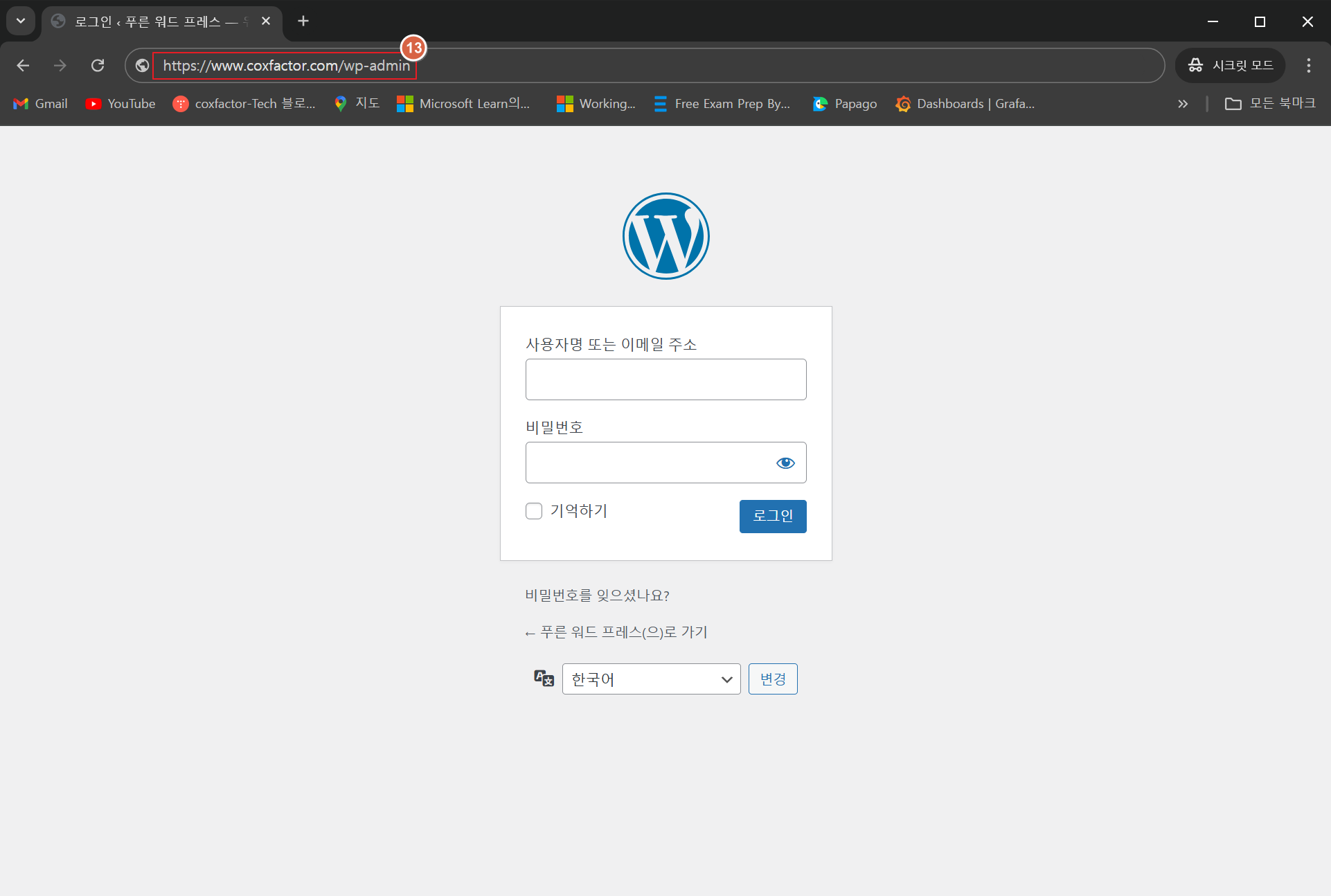The height and width of the screenshot is (896, 1331).
Task: Open the Dashboards | Grafana bookmark
Action: pos(965,104)
